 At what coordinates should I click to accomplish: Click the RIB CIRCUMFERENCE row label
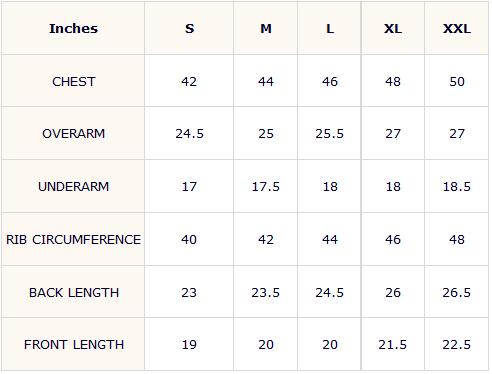[x=74, y=240]
